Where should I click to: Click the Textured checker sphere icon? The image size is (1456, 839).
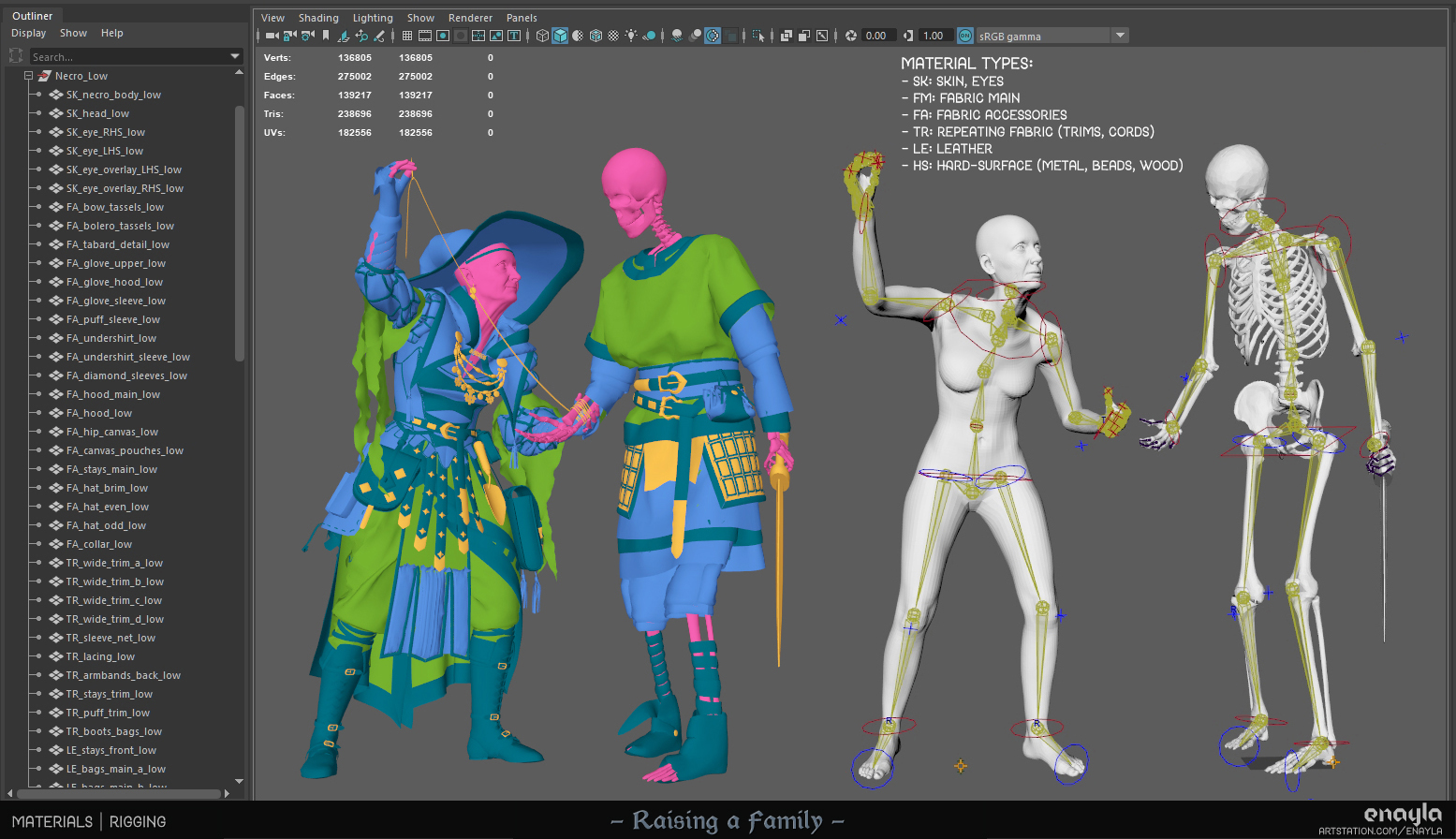click(x=613, y=36)
